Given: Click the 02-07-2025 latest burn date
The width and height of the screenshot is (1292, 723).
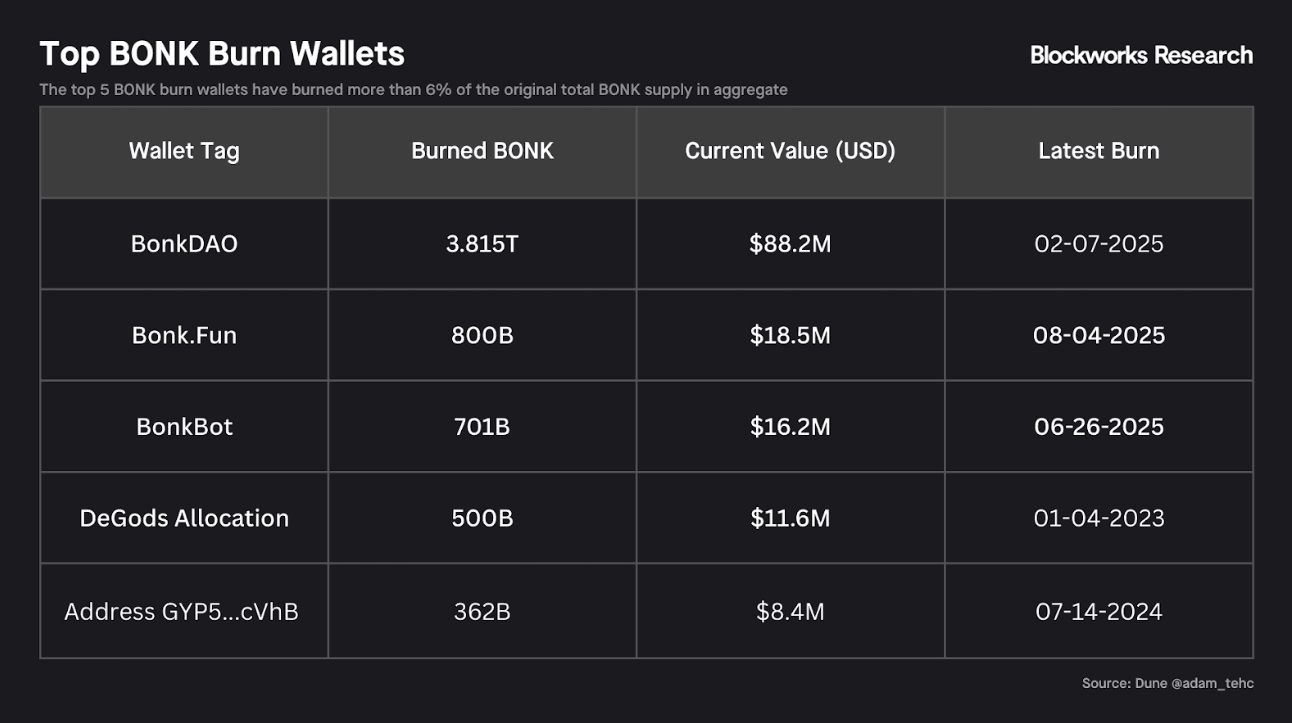Looking at the screenshot, I should point(1098,244).
